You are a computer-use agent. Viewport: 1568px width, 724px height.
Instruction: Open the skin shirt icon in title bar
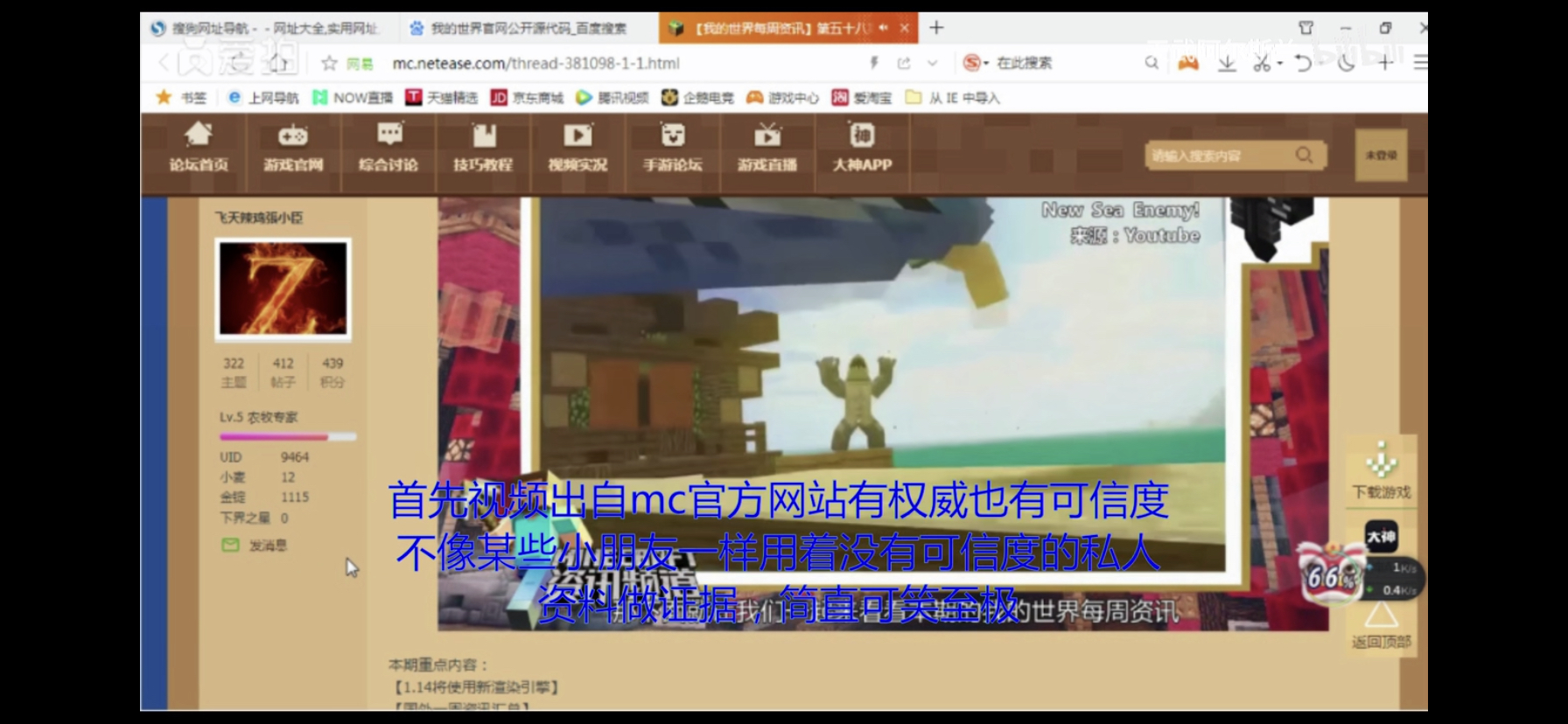click(1306, 28)
